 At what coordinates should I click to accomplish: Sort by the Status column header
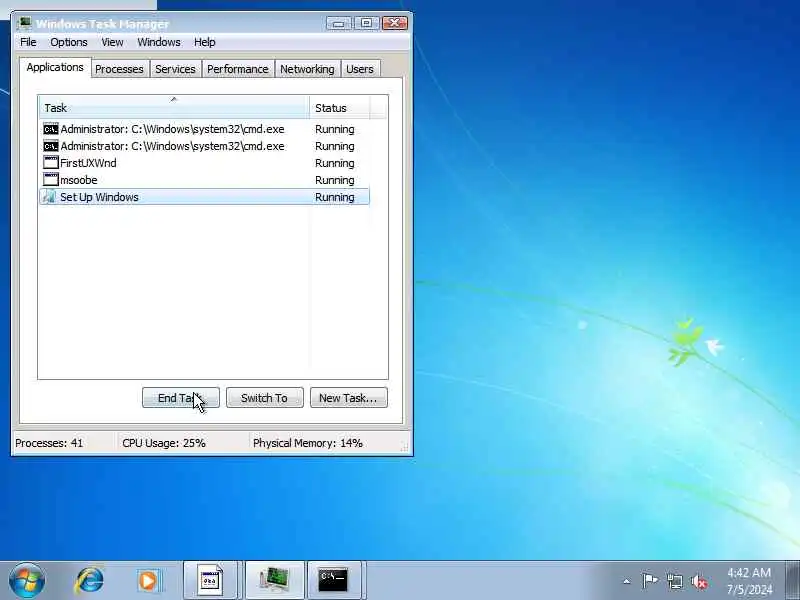click(x=340, y=108)
